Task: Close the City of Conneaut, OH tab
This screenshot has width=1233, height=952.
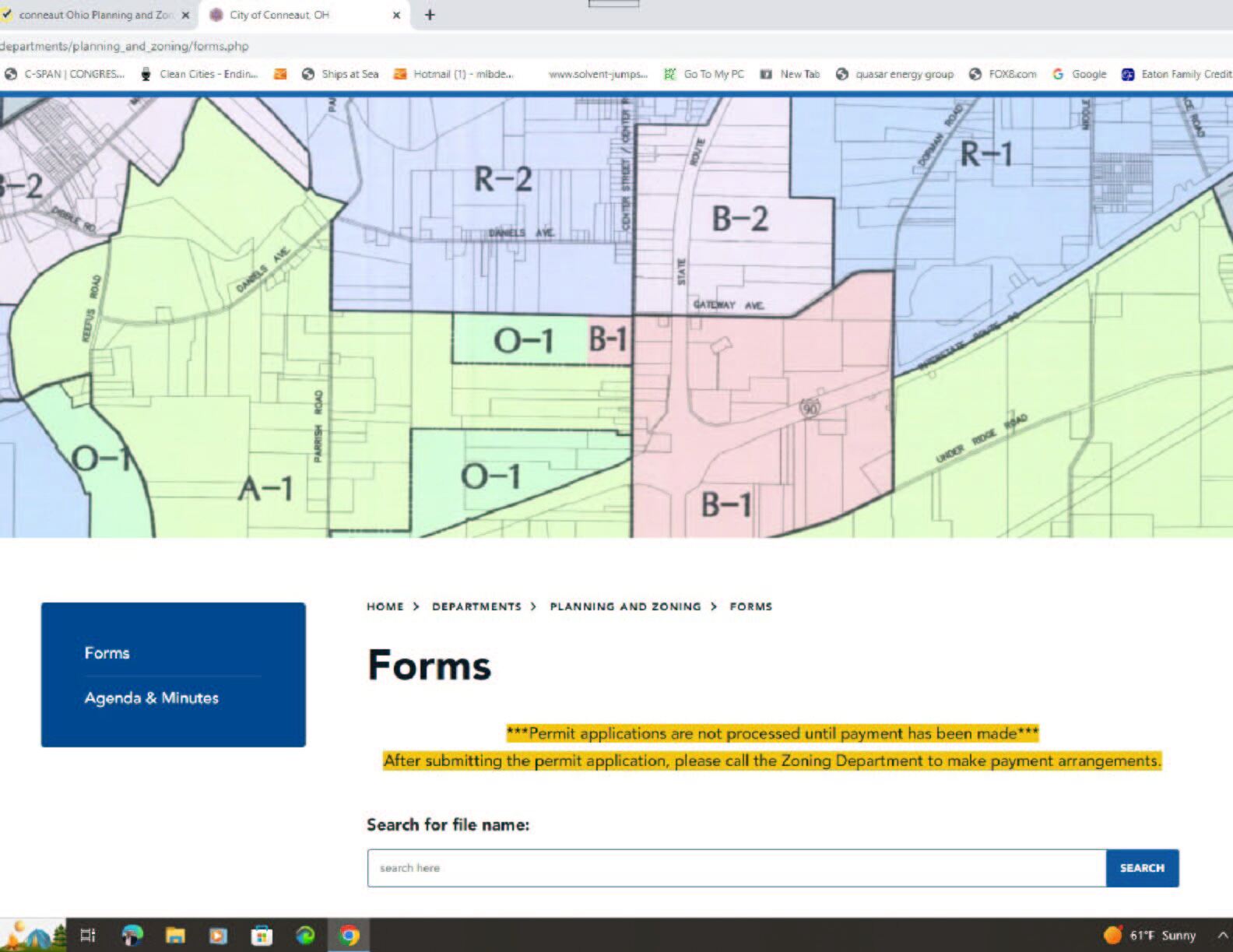Action: pos(396,15)
